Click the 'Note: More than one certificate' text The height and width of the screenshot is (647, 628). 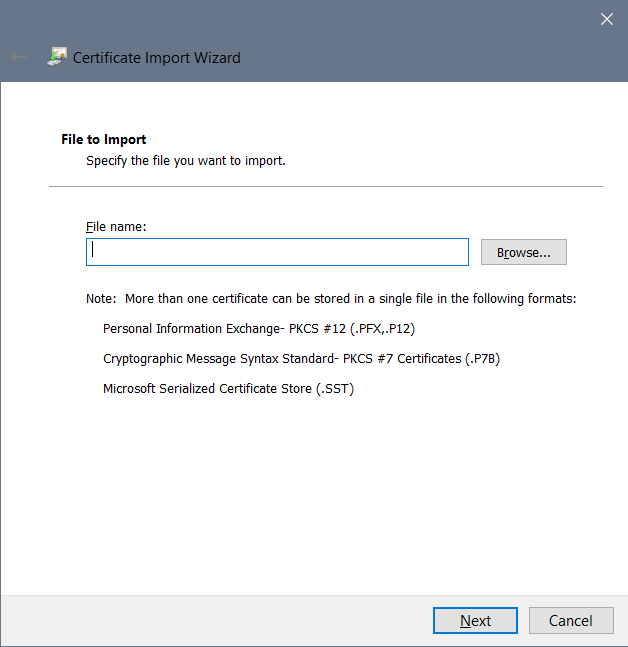[x=331, y=298]
